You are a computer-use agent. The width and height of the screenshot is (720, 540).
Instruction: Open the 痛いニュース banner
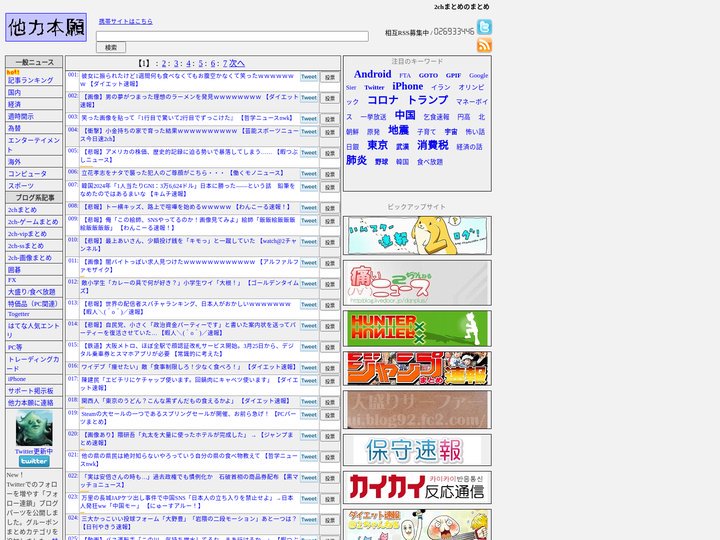tap(417, 283)
